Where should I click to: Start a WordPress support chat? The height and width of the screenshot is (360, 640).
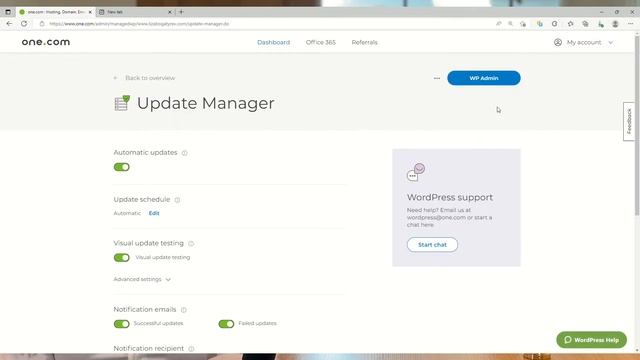click(x=432, y=244)
